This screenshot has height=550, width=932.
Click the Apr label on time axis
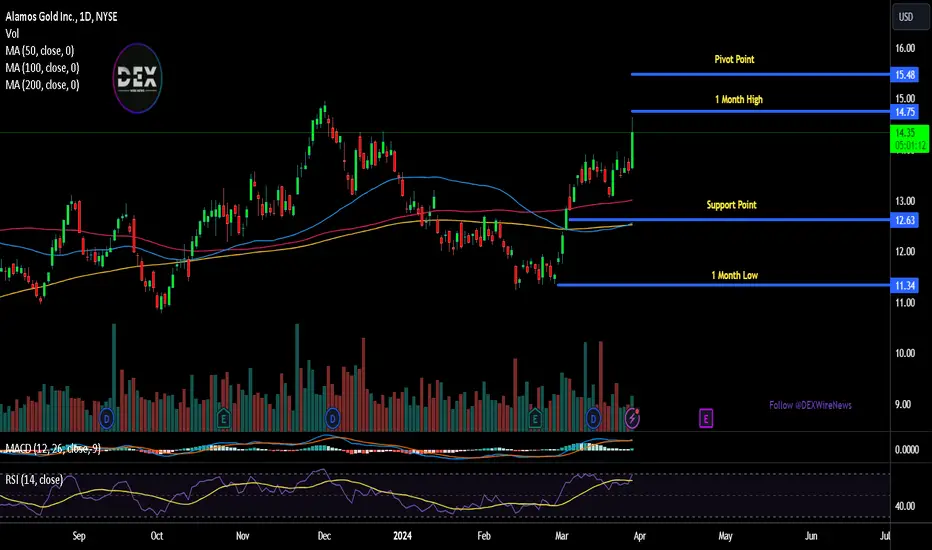pyautogui.click(x=640, y=536)
